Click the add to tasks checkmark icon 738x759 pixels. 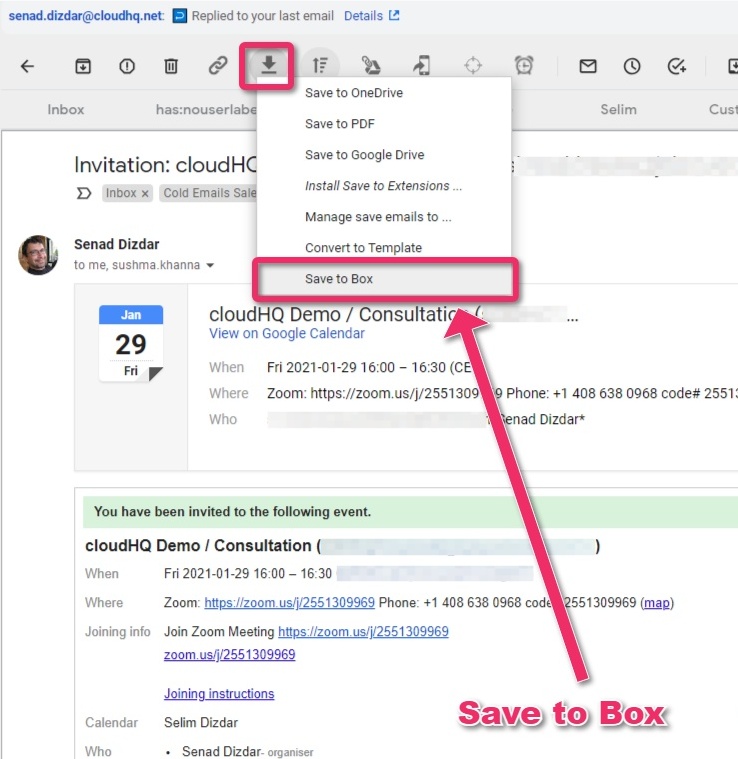(x=677, y=66)
